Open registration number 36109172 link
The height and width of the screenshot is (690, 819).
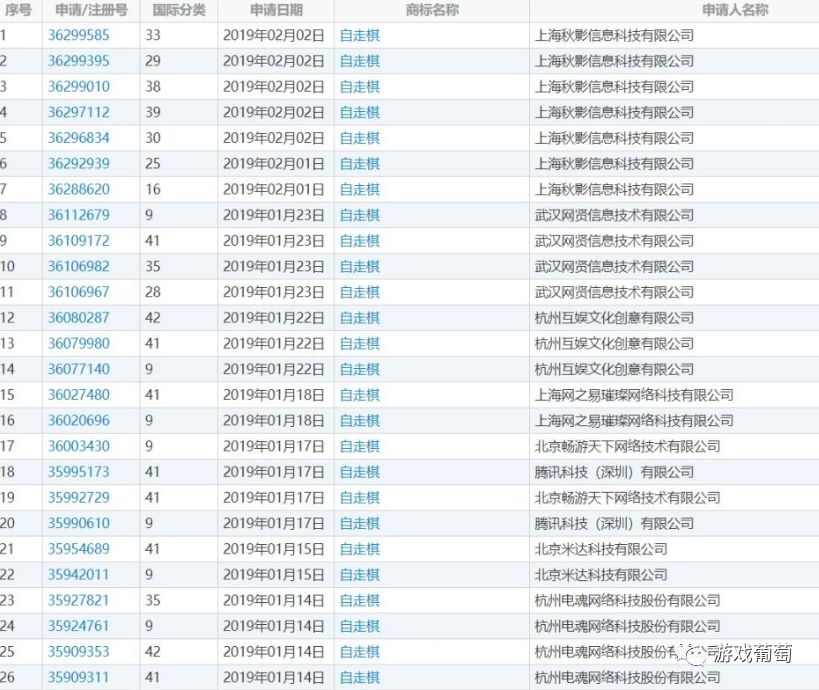tap(79, 241)
